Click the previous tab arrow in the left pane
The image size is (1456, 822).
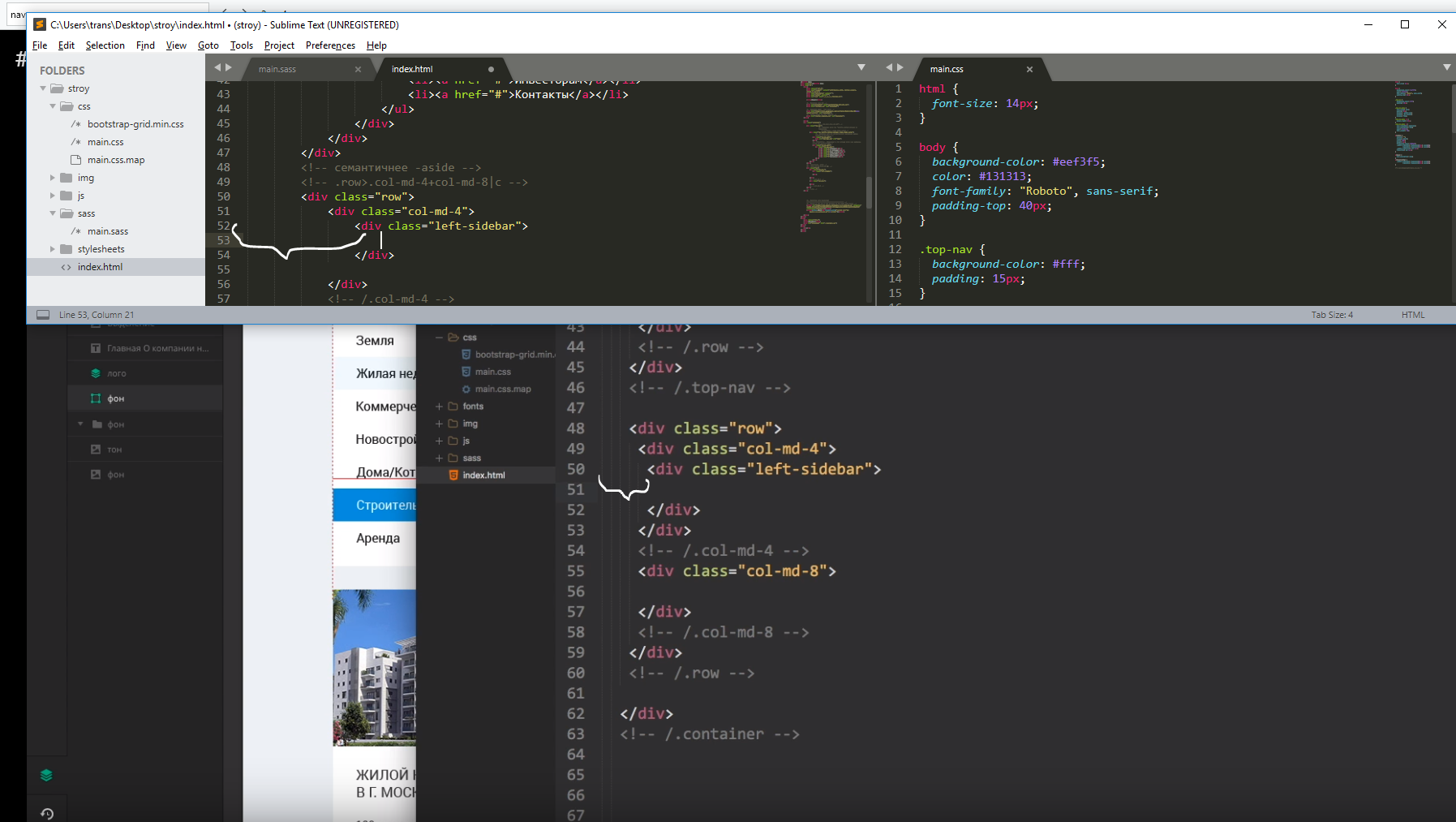click(x=217, y=67)
